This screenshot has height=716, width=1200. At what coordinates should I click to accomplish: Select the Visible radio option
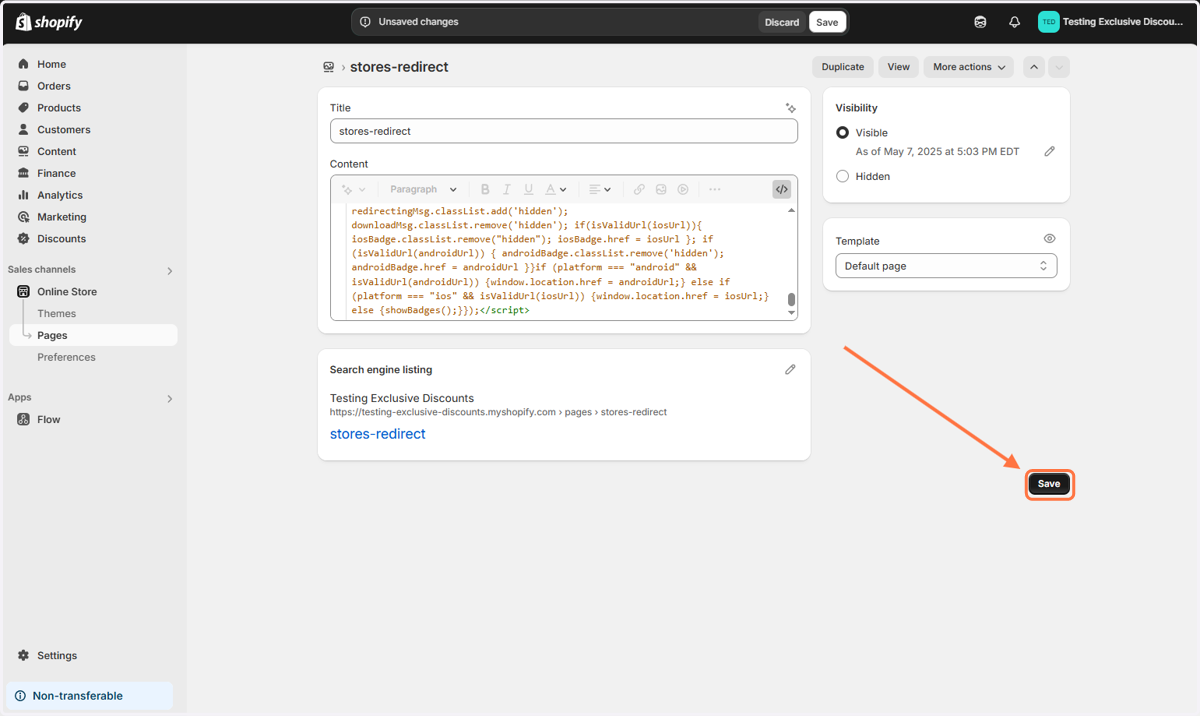[842, 133]
